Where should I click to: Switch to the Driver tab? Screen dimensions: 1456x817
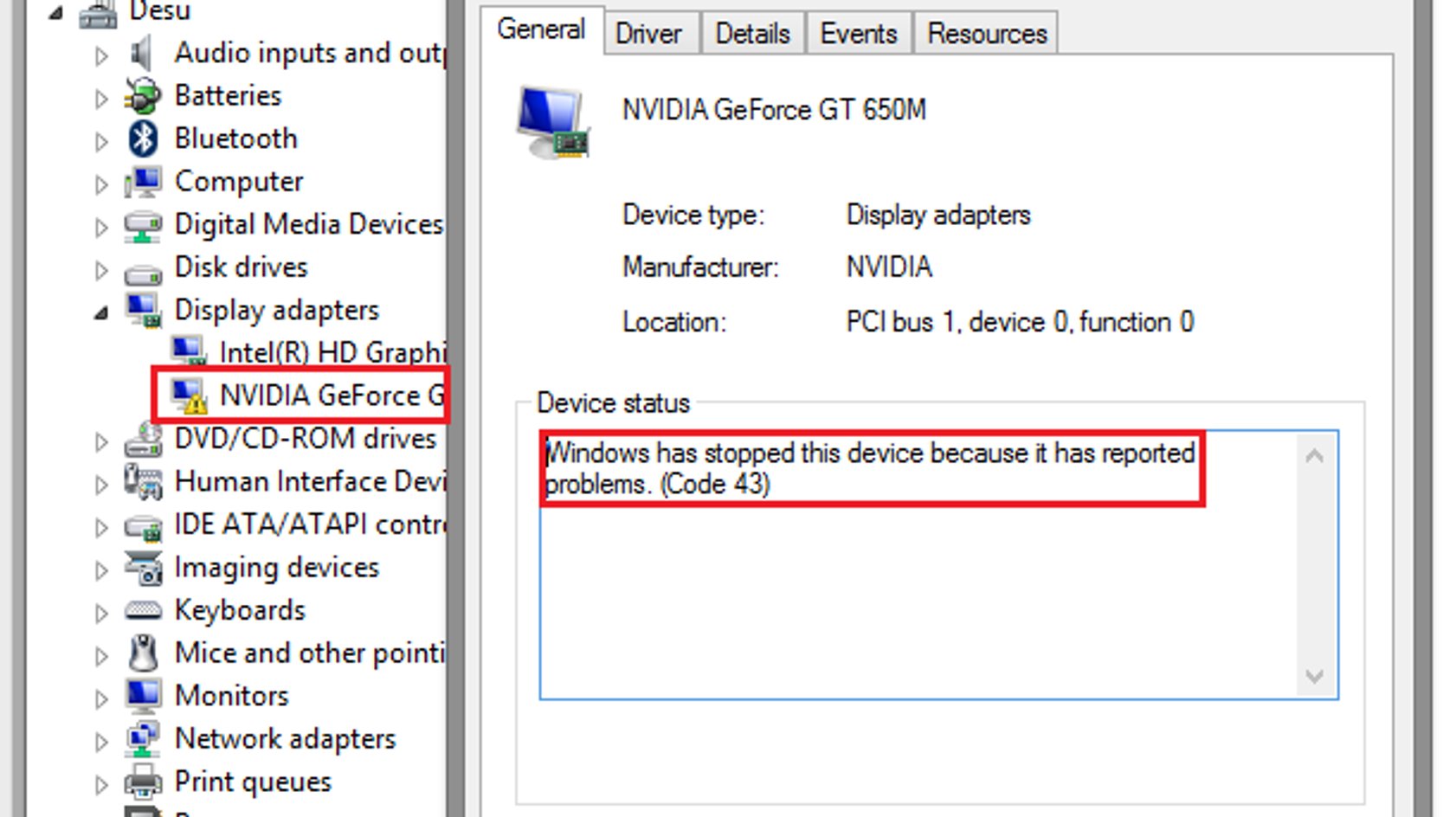[649, 34]
